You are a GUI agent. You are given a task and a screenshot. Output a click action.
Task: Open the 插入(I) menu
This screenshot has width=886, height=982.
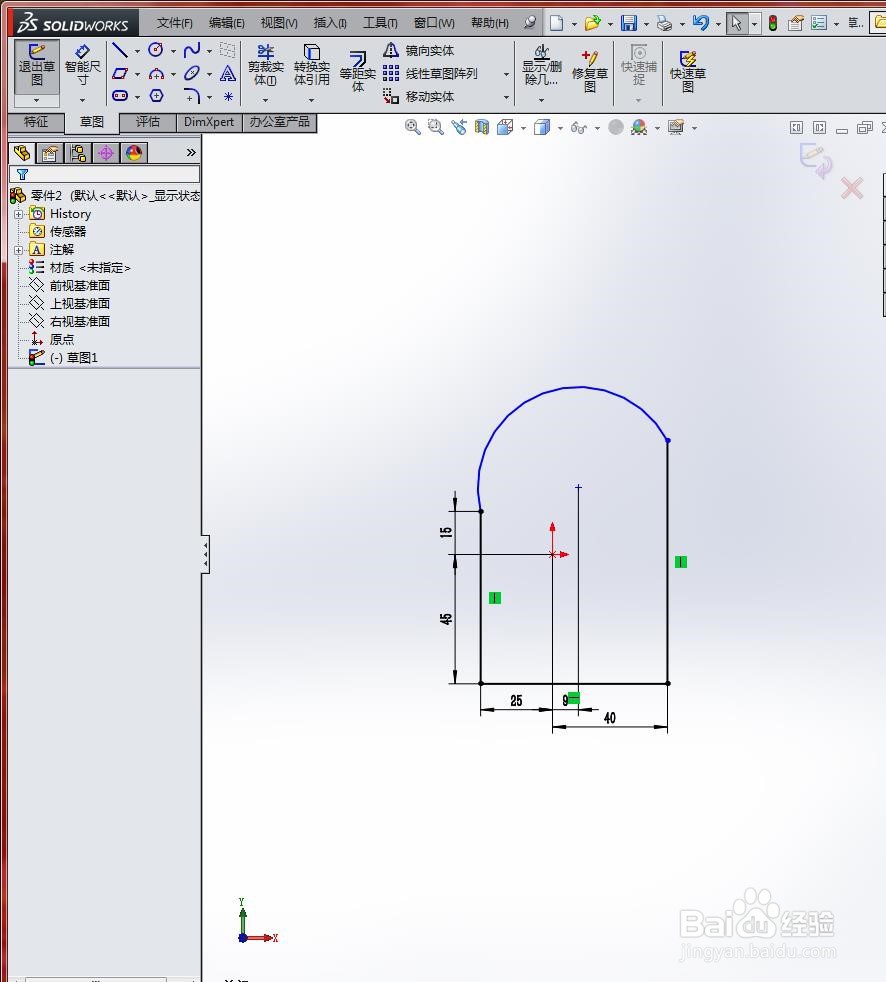click(x=330, y=21)
